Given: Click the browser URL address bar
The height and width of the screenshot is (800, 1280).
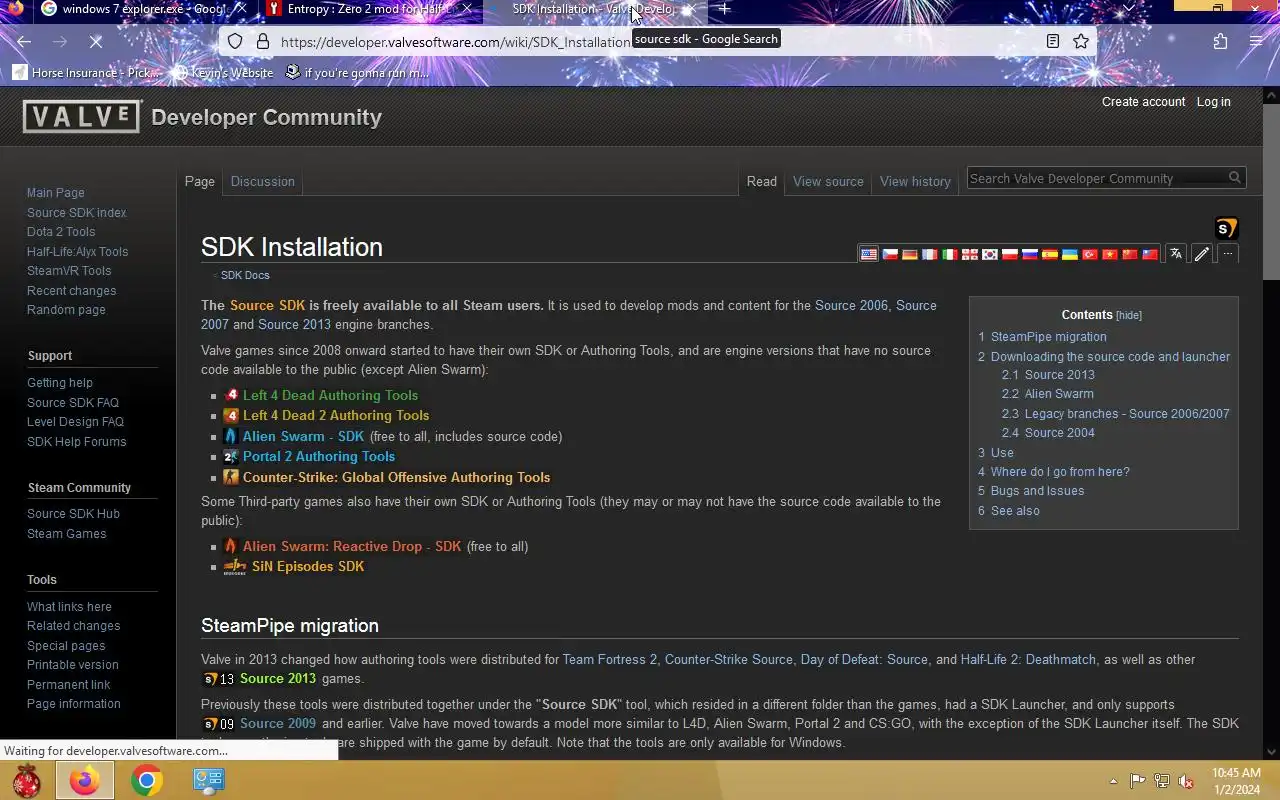Looking at the screenshot, I should pyautogui.click(x=656, y=42).
